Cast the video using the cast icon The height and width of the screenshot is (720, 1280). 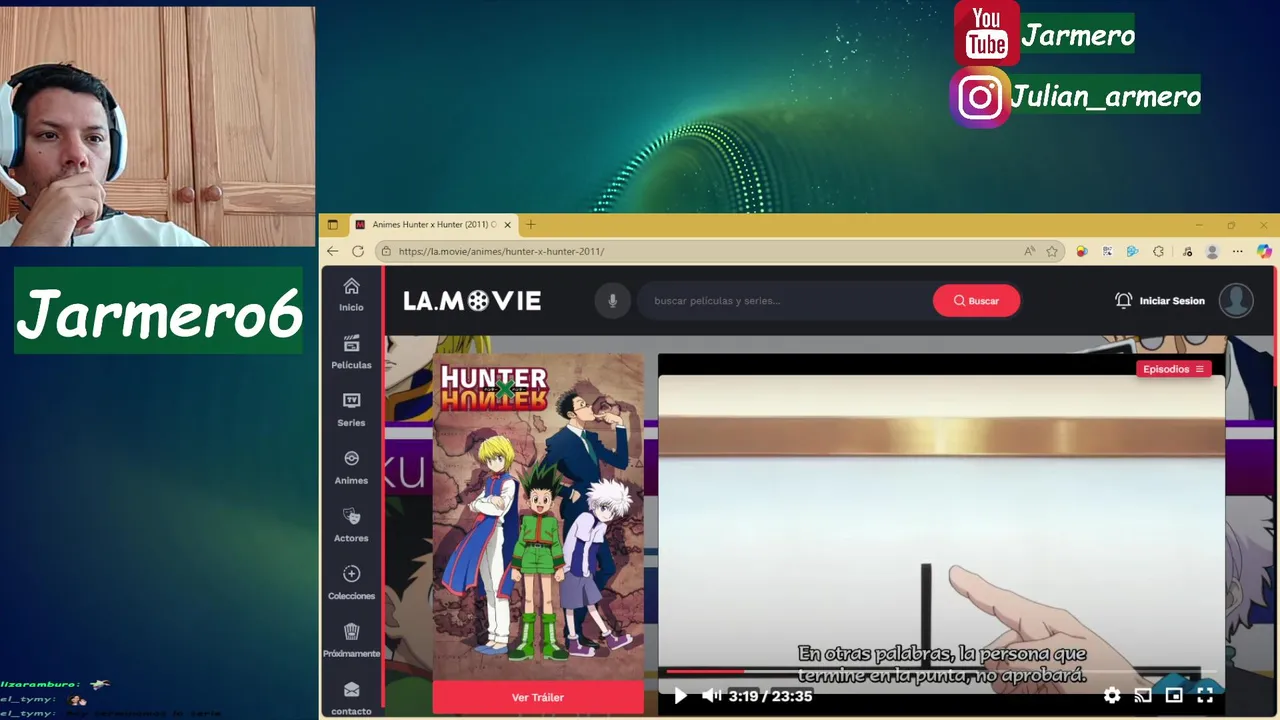1143,696
